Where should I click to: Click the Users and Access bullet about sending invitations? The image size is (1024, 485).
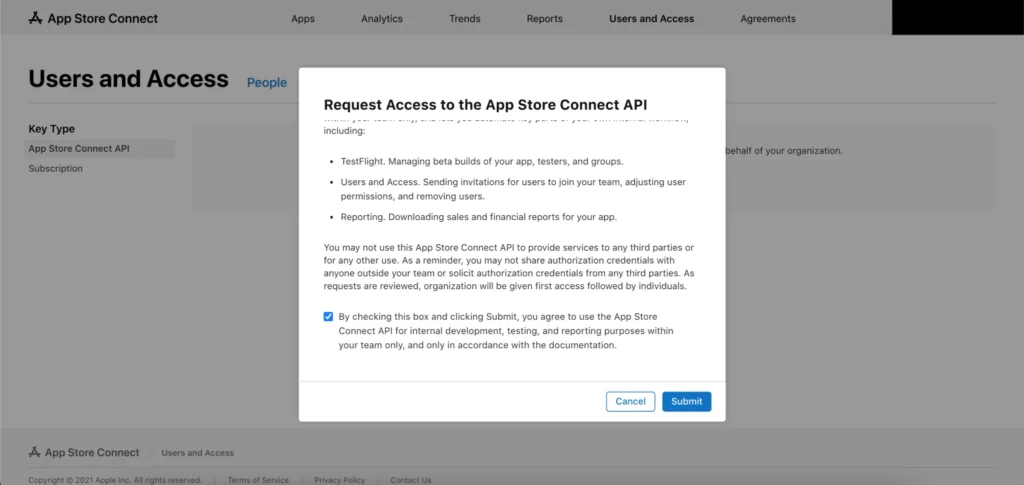point(513,189)
